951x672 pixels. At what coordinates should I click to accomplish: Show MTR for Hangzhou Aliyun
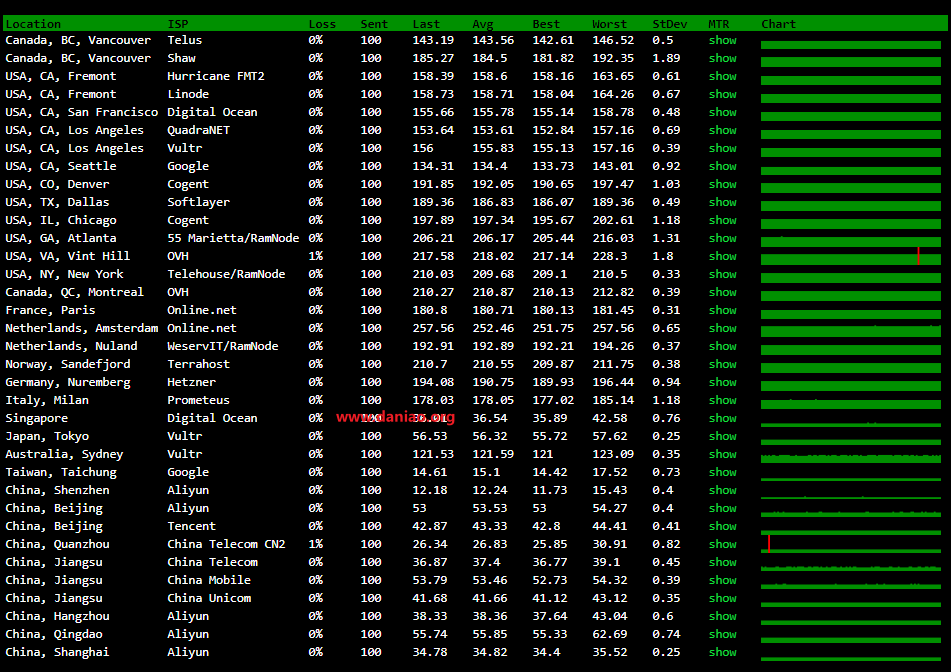[722, 616]
